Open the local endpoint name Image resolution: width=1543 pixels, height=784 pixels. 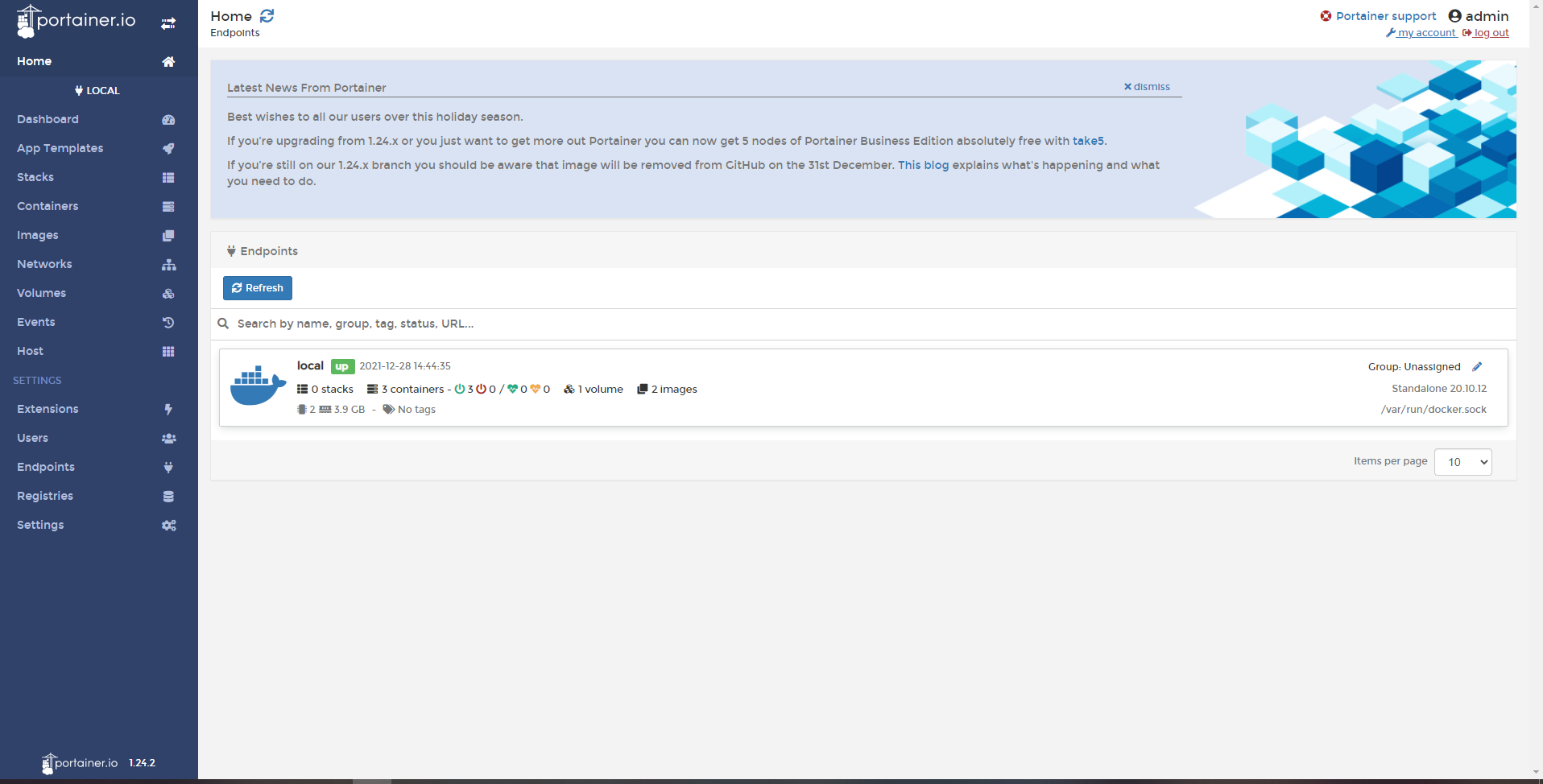[310, 365]
